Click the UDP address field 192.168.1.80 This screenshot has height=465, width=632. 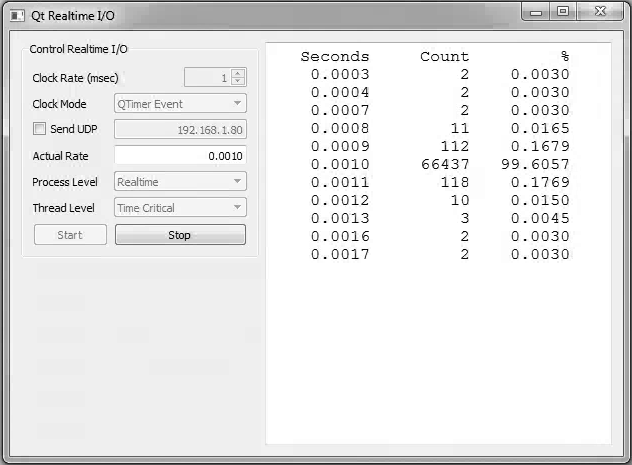pyautogui.click(x=180, y=129)
